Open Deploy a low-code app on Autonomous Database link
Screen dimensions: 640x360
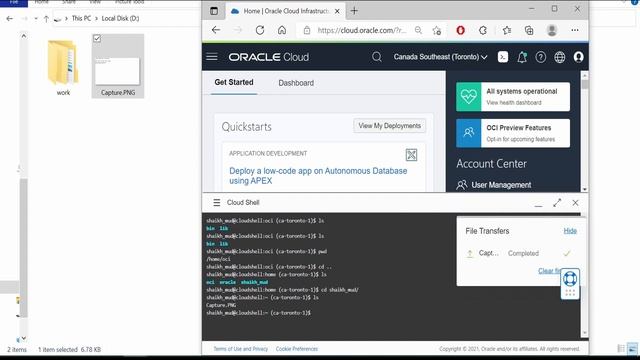tap(318, 176)
